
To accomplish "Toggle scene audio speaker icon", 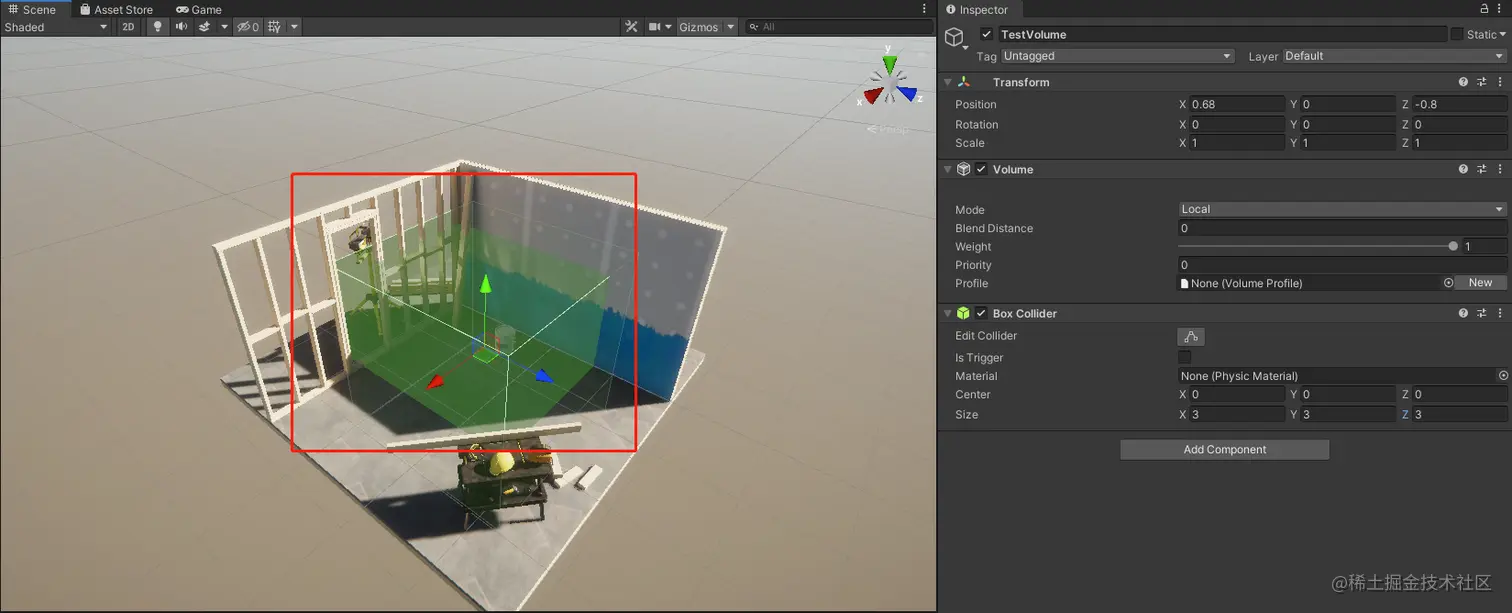I will pyautogui.click(x=181, y=27).
